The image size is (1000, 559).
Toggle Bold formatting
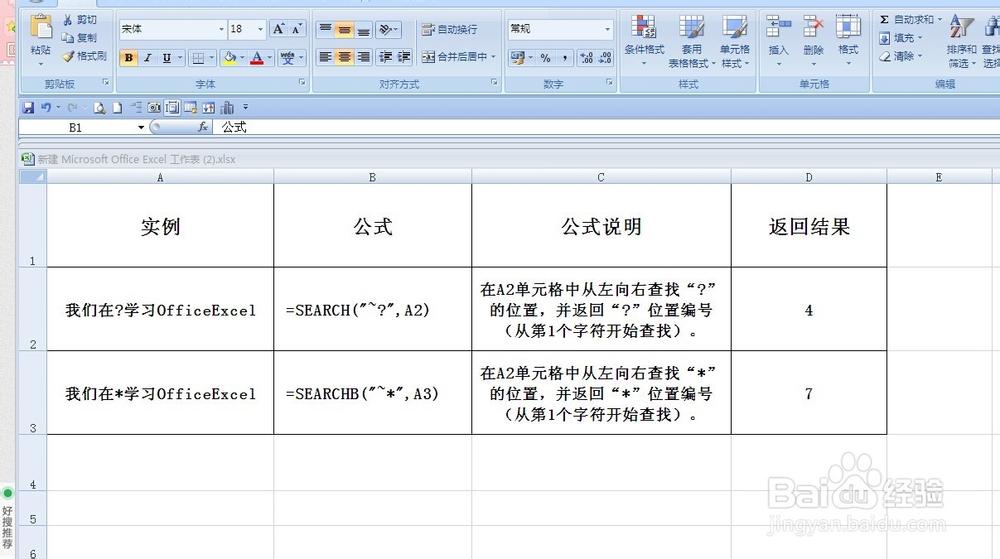[x=129, y=57]
